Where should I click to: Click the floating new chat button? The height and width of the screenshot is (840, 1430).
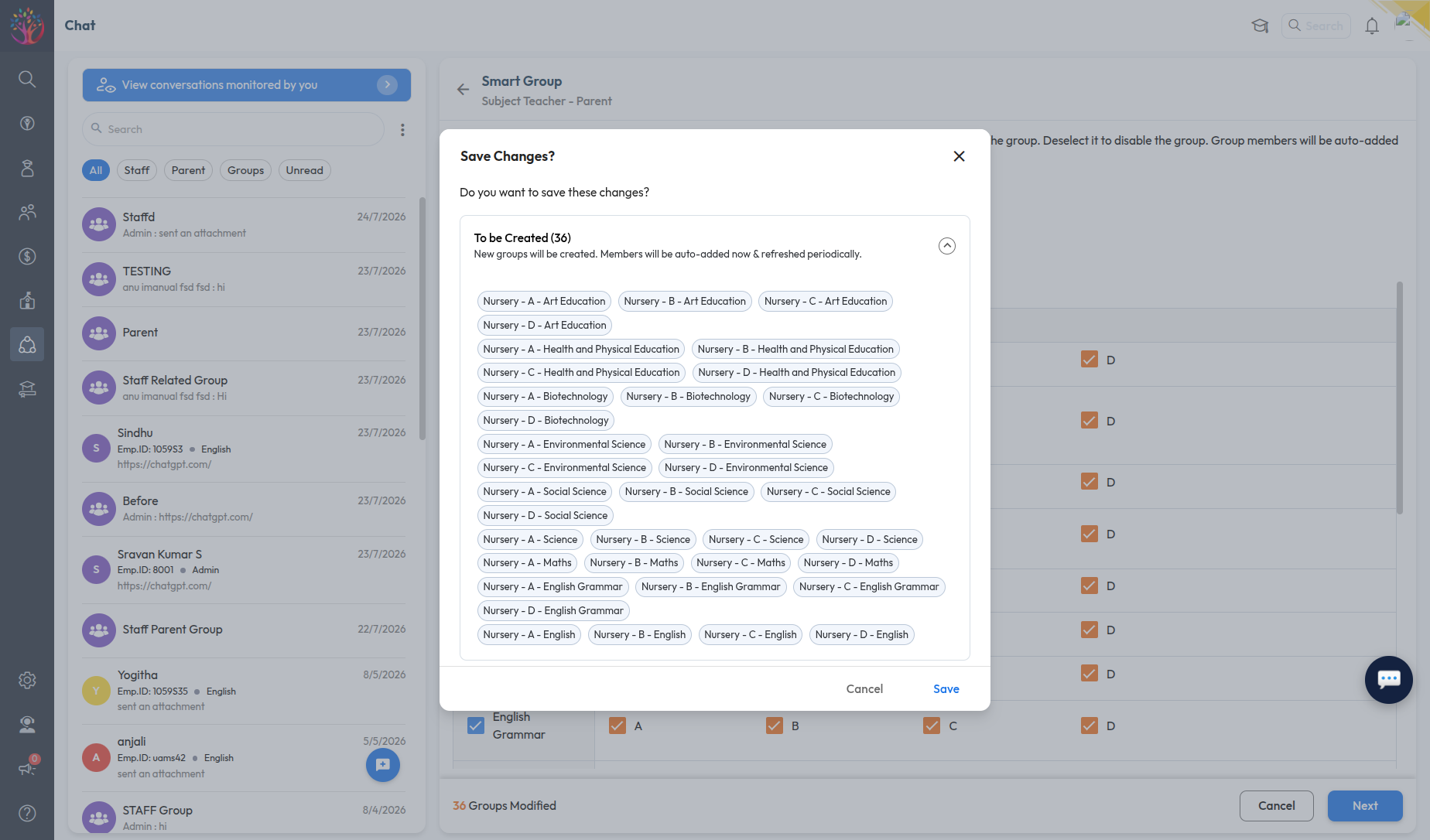383,765
